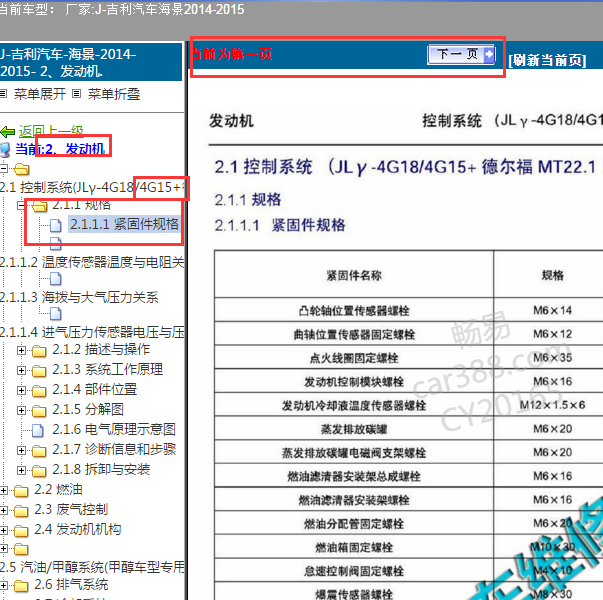Click 菜单展开 to expand the menu
Image resolution: width=603 pixels, height=600 pixels.
tap(40, 94)
